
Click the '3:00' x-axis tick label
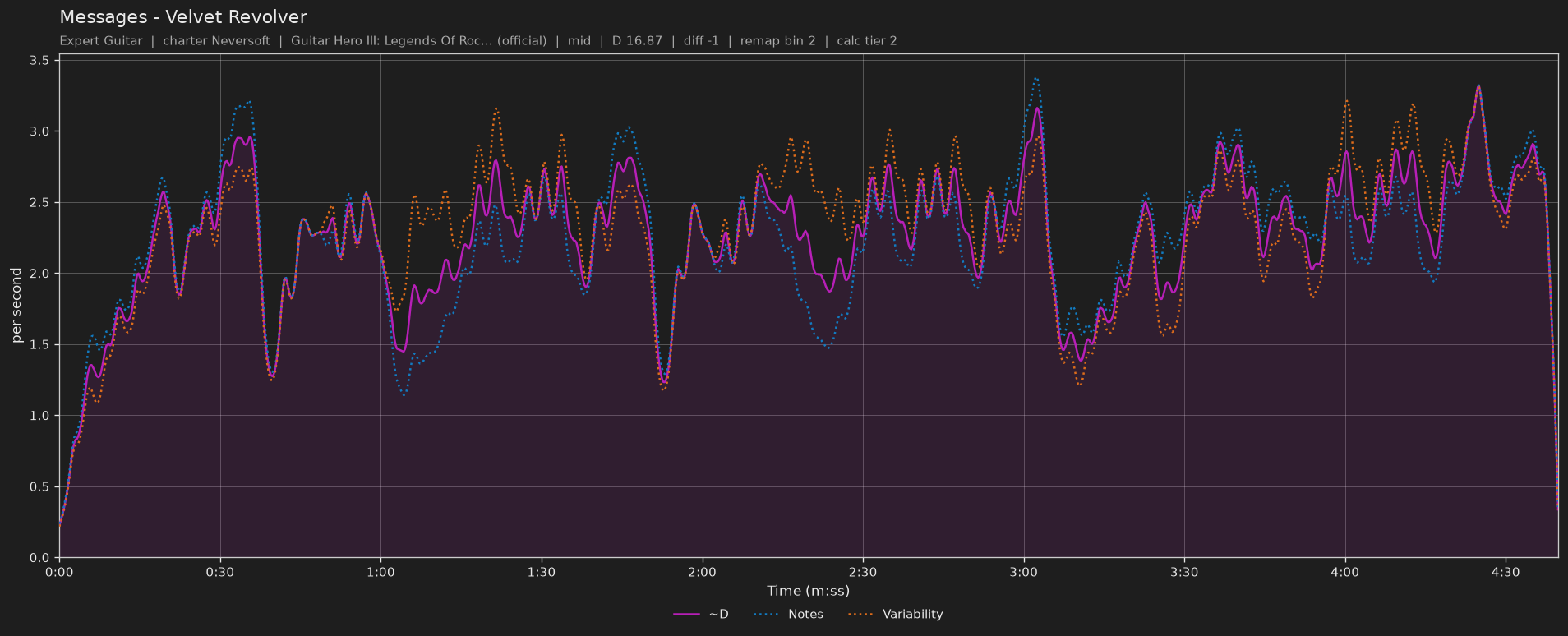(x=1023, y=572)
